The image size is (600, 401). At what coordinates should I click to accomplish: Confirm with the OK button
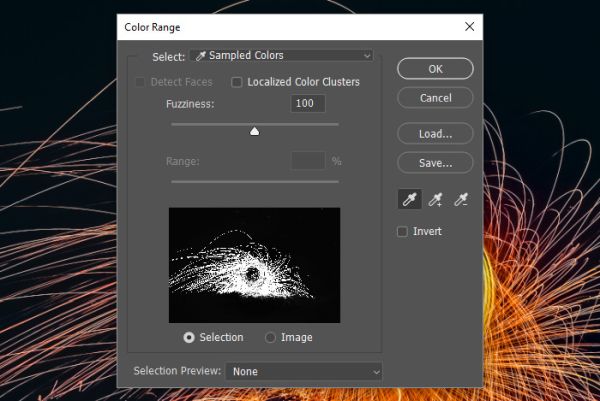[435, 69]
